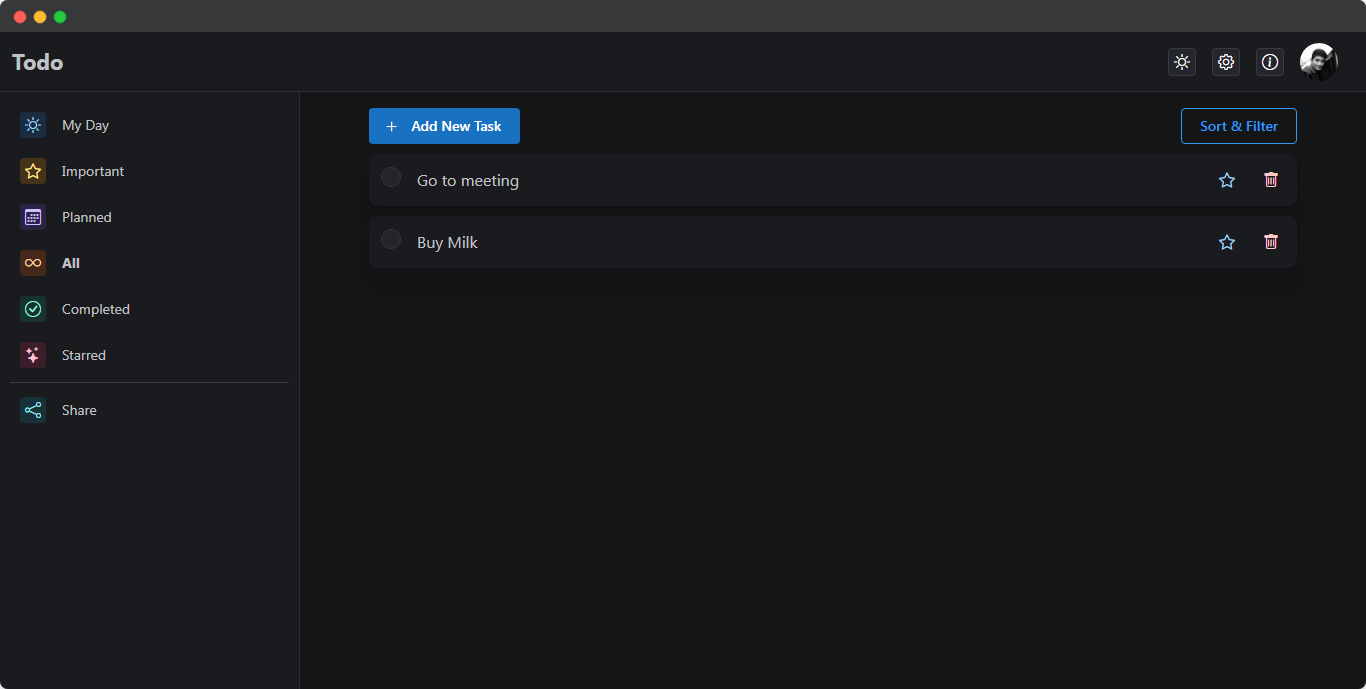Open the Starred sparkle icon

[x=32, y=355]
